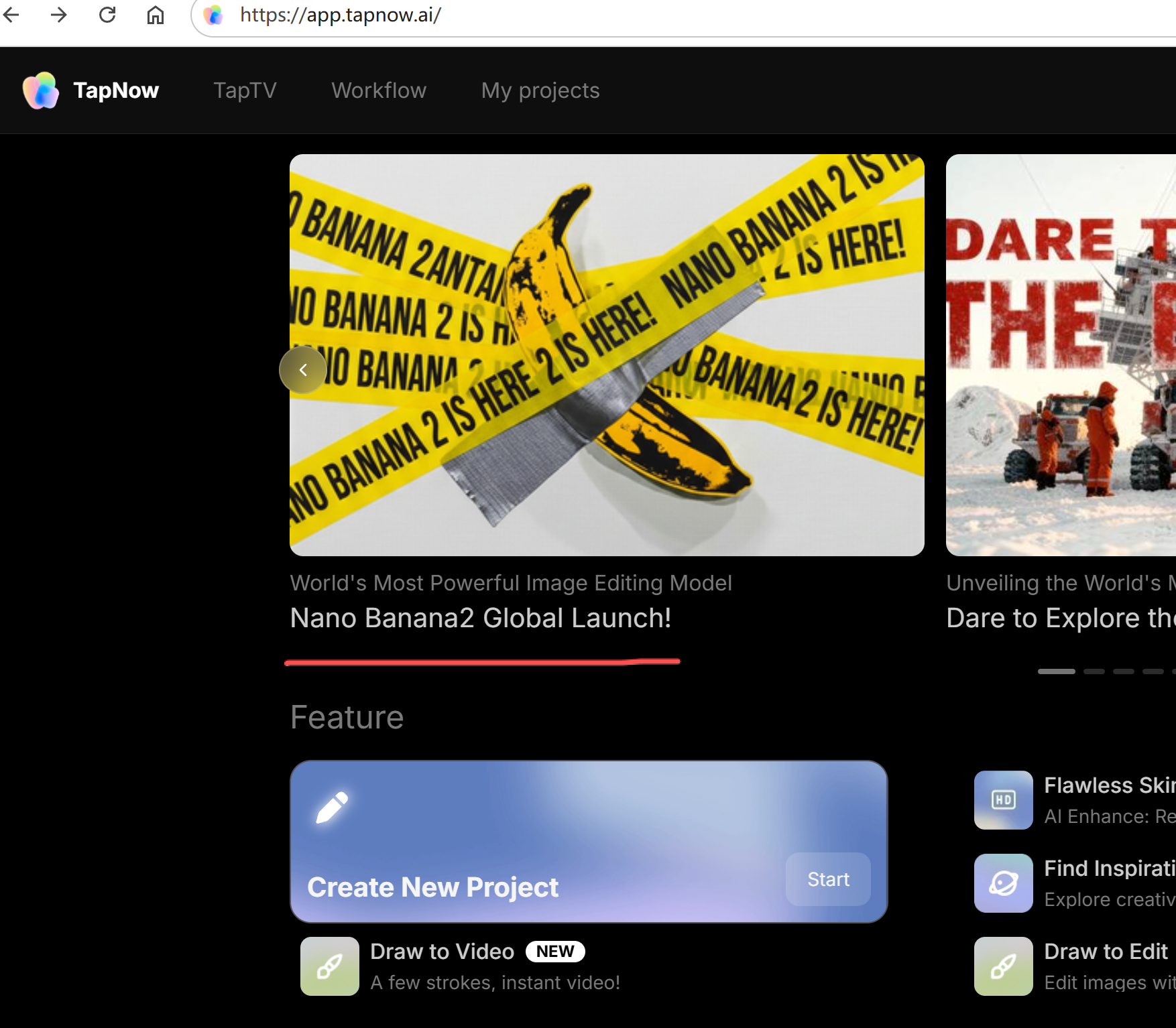Open the My projects menu item
Viewport: 1176px width, 1028px height.
tap(540, 90)
